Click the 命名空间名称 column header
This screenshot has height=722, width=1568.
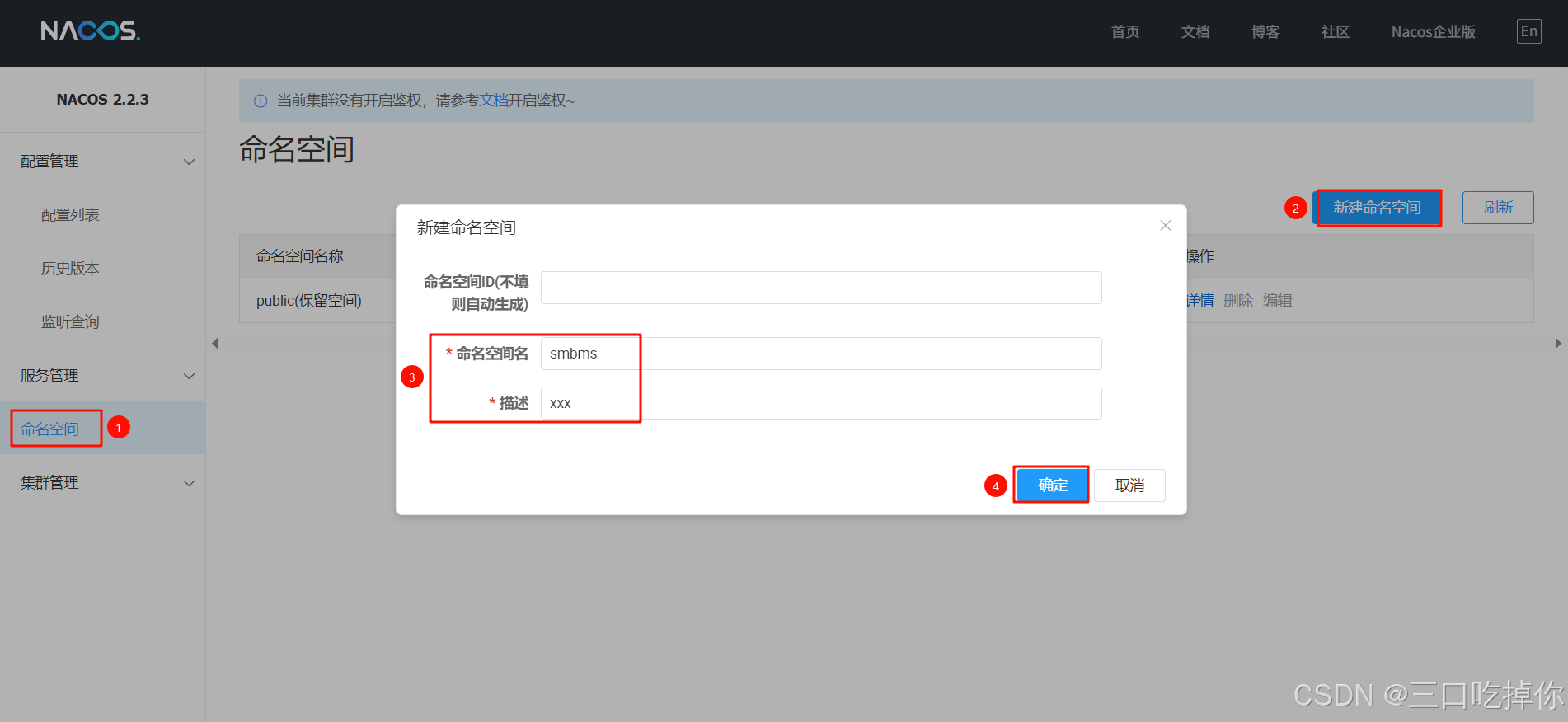300,256
